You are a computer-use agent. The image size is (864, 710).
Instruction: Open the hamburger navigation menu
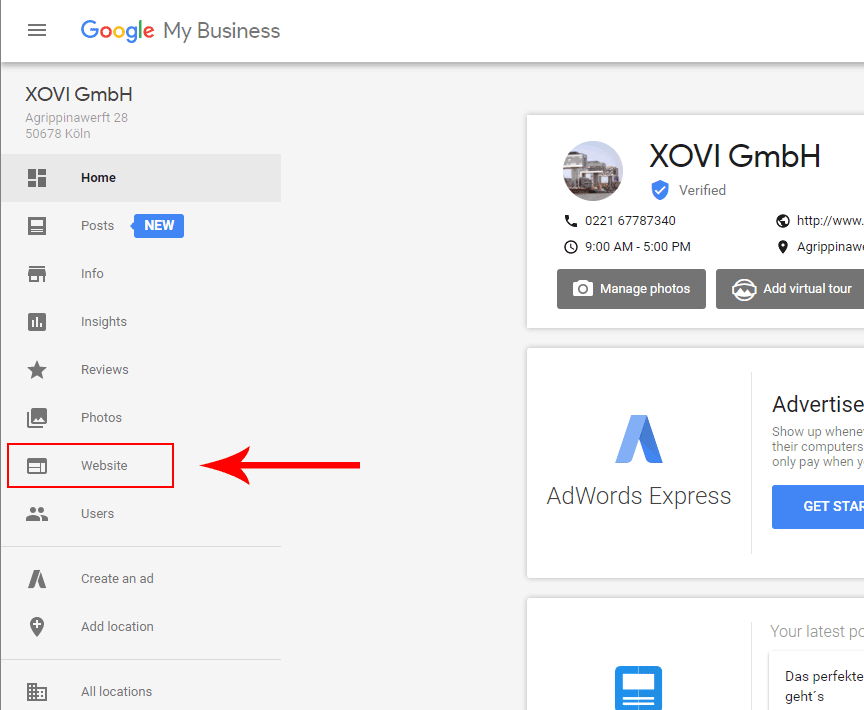tap(37, 30)
